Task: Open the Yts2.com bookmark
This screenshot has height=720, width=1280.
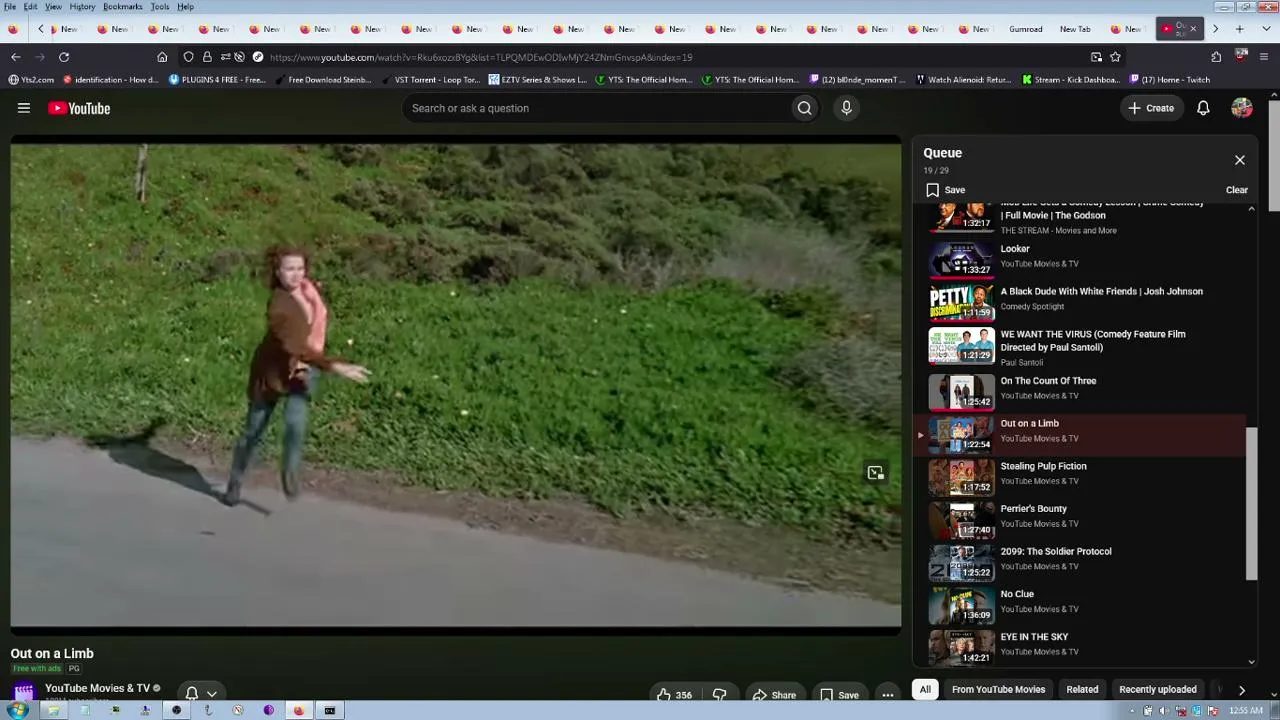Action: coord(31,80)
